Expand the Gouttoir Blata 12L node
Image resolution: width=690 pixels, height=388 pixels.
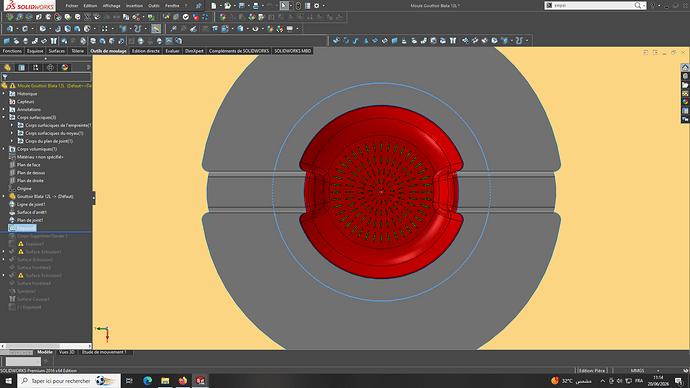pyautogui.click(x=4, y=197)
